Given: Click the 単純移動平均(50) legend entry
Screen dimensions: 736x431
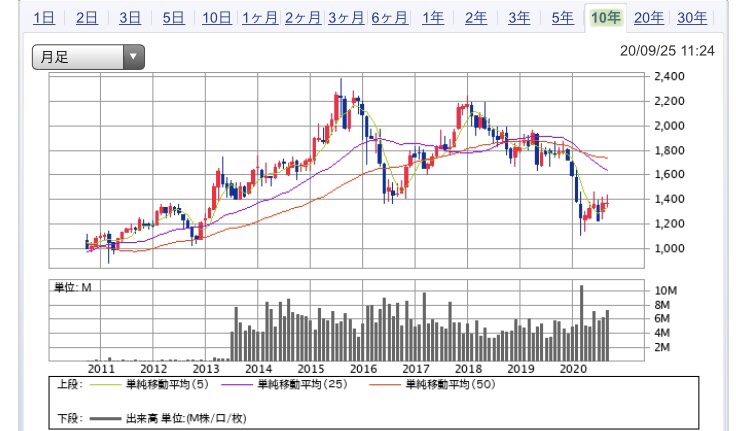Looking at the screenshot, I should 450,385.
